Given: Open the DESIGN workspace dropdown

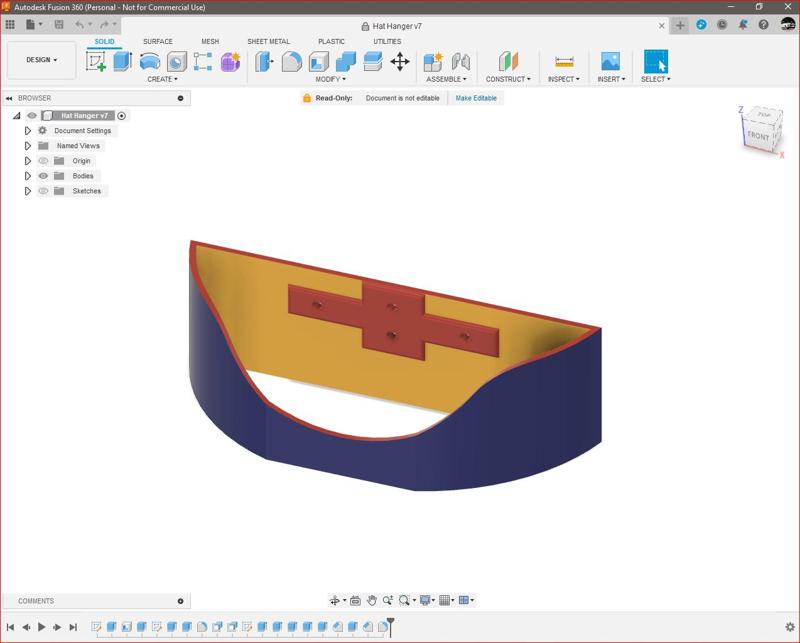Looking at the screenshot, I should pyautogui.click(x=41, y=60).
